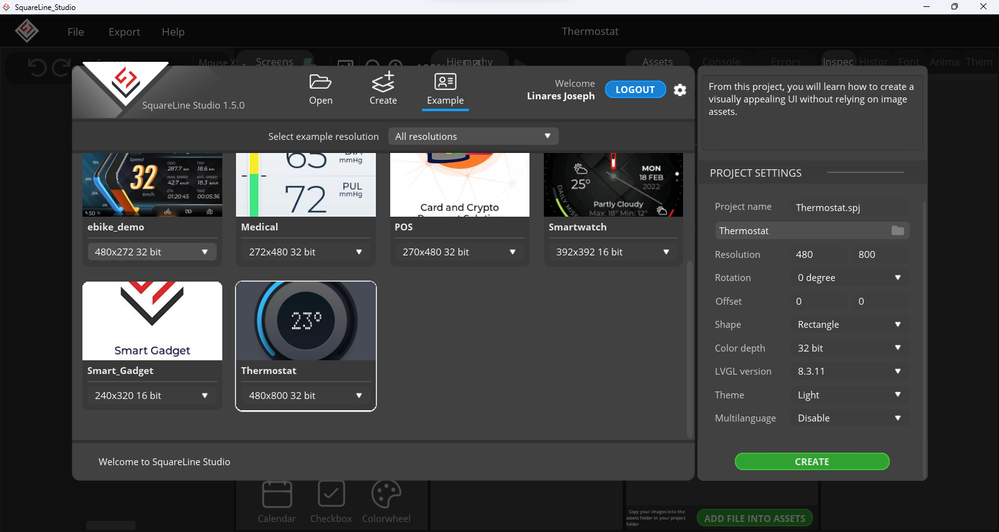
Task: Open the Open project tab
Action: pos(320,89)
